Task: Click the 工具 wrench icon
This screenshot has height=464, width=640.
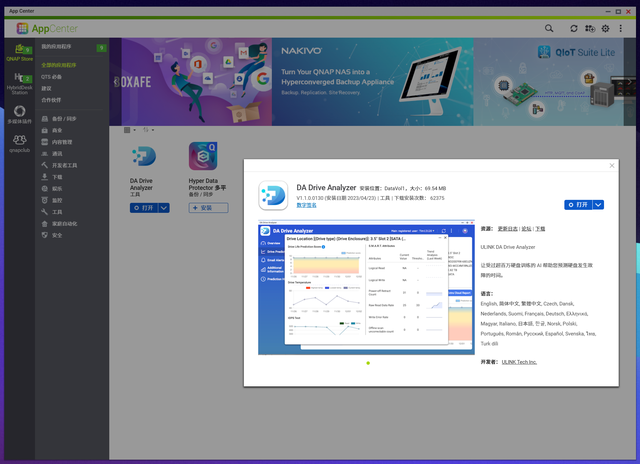Action: [x=45, y=212]
